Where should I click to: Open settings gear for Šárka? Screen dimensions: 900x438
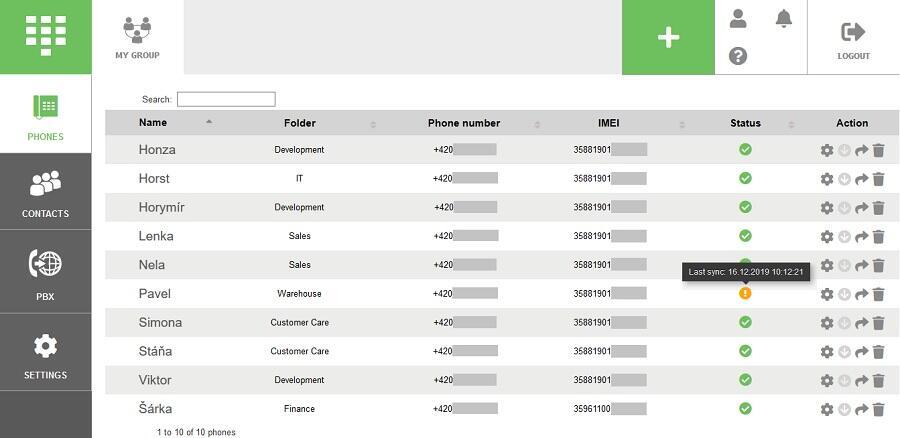[x=827, y=409]
